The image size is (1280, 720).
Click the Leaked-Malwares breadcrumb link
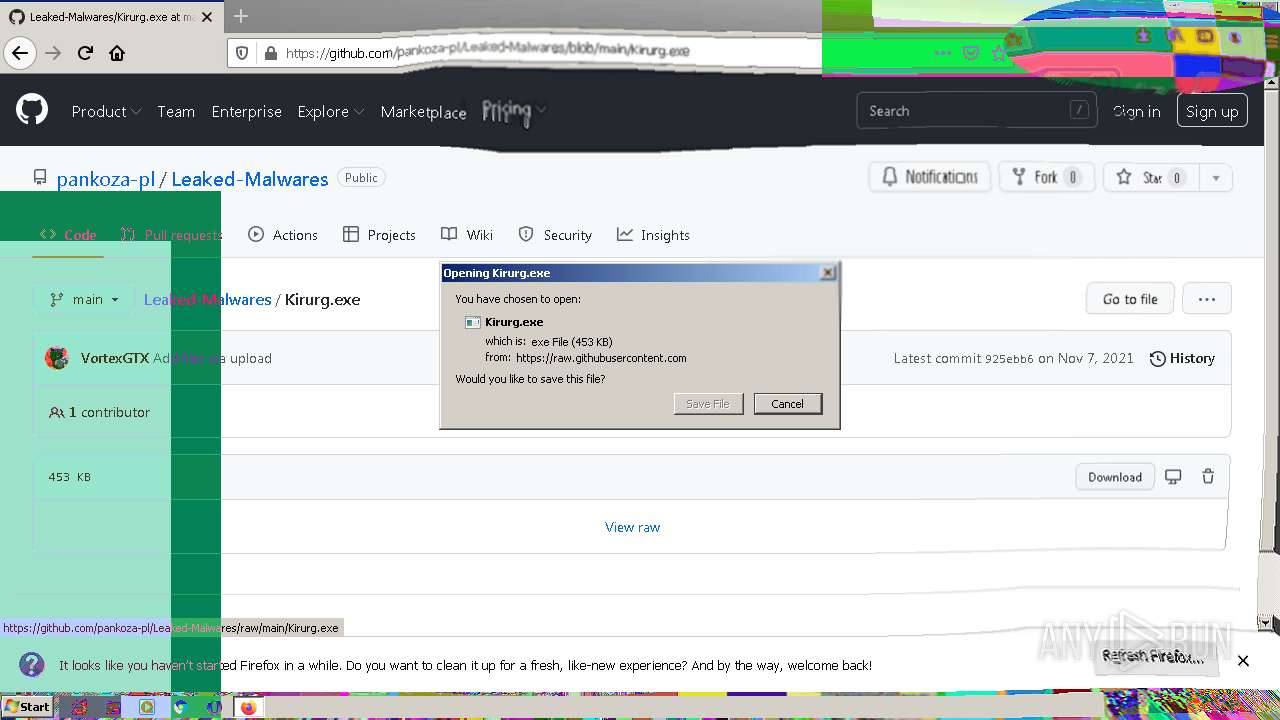coord(208,299)
